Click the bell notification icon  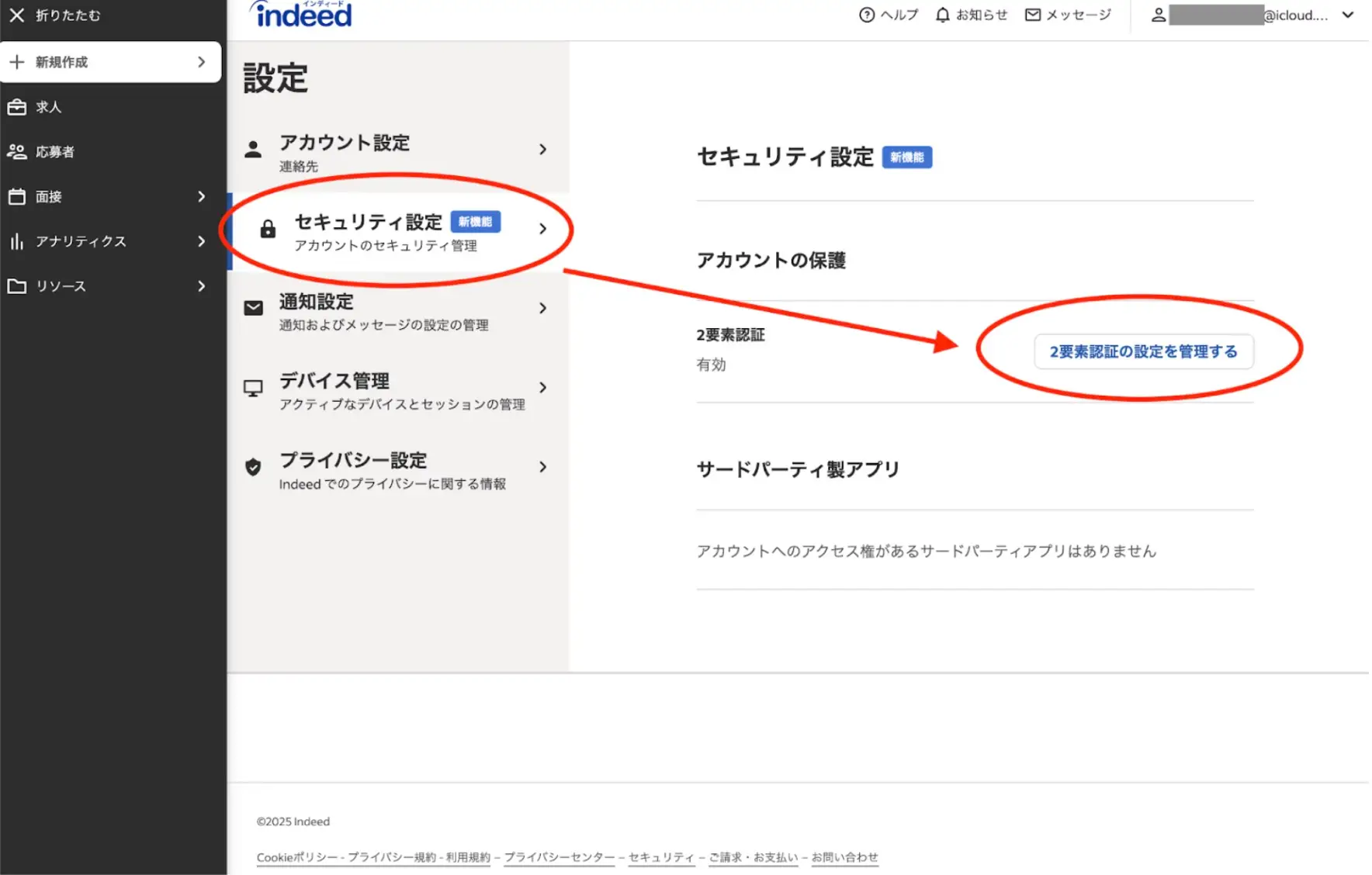tap(942, 15)
